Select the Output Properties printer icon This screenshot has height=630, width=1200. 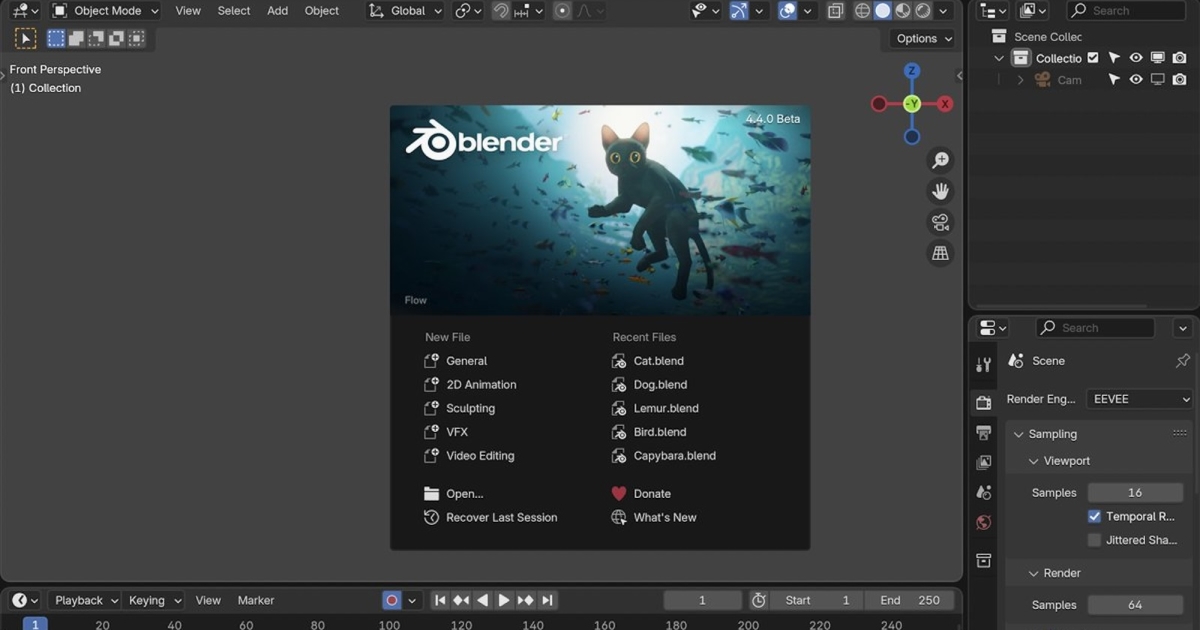[x=982, y=432]
